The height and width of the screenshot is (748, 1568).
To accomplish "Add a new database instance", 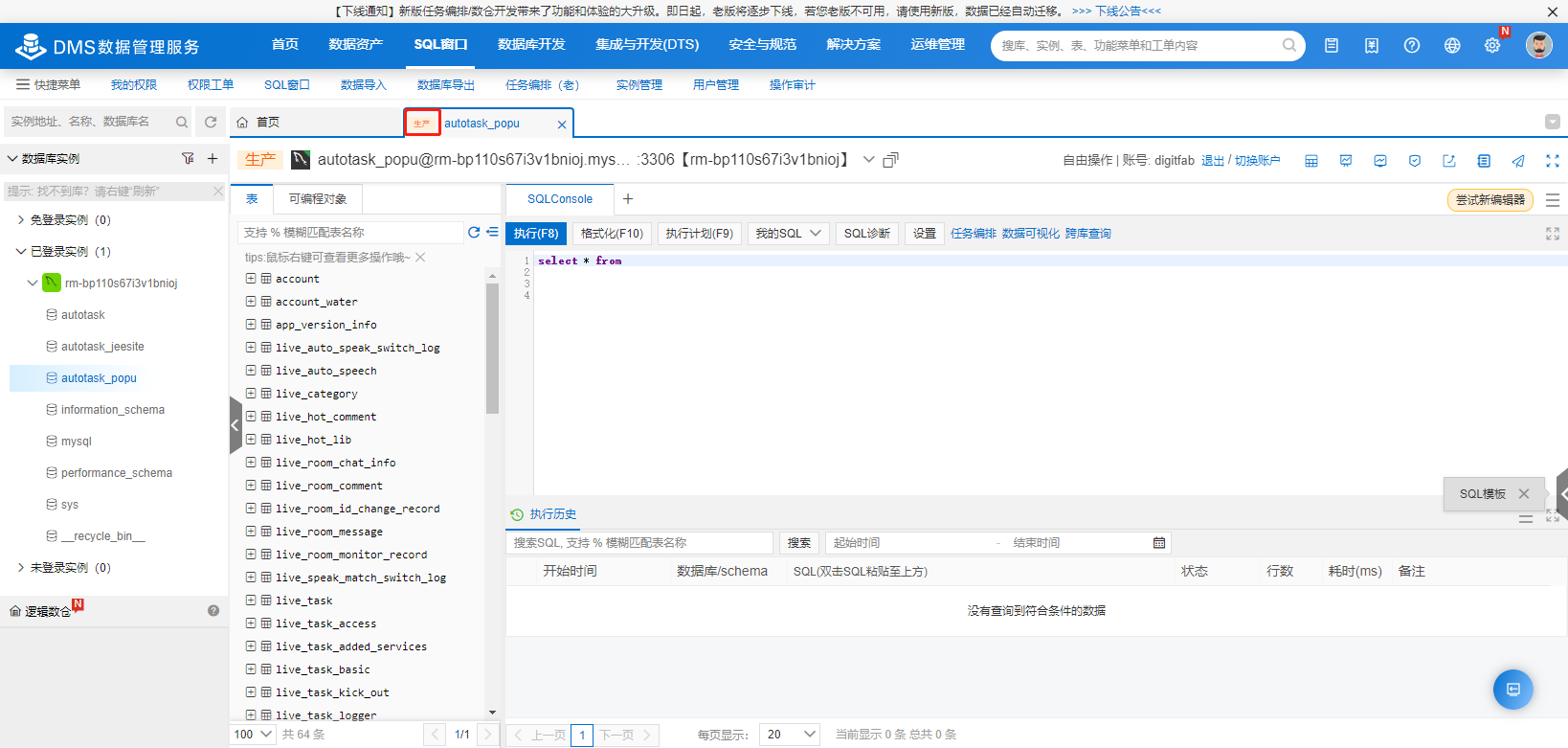I will point(213,158).
